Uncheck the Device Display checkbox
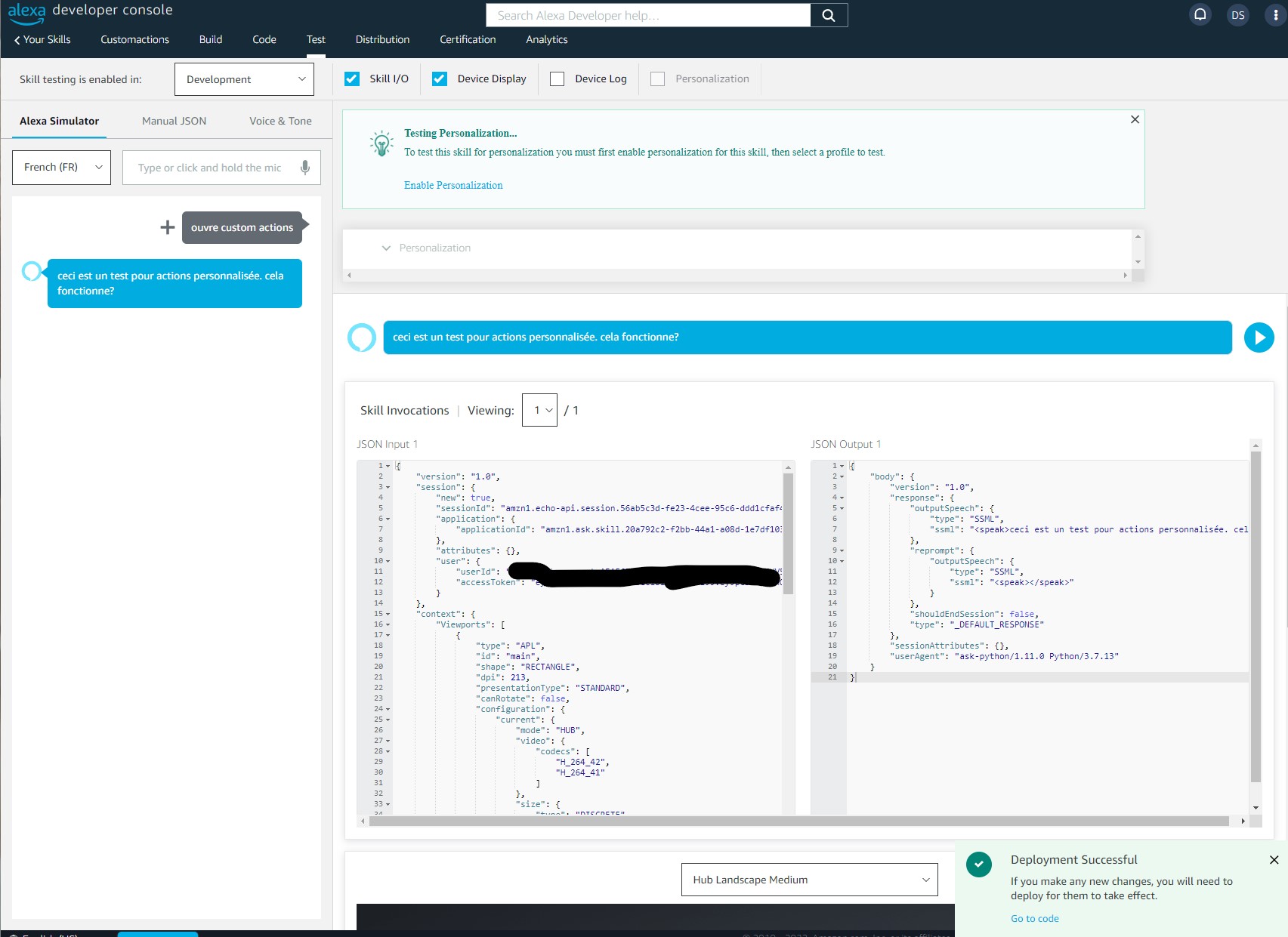This screenshot has height=937, width=1288. click(440, 79)
